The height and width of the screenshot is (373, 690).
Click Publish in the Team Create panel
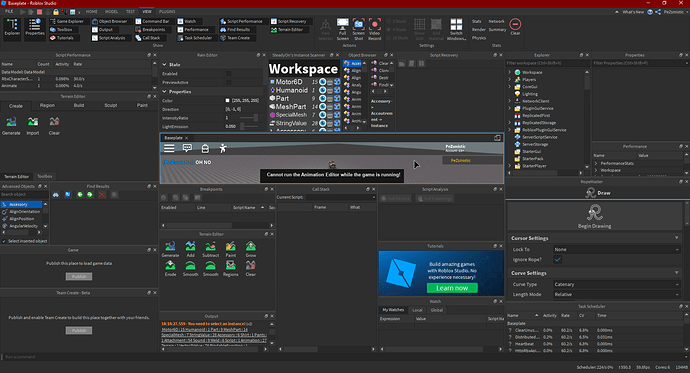click(79, 330)
